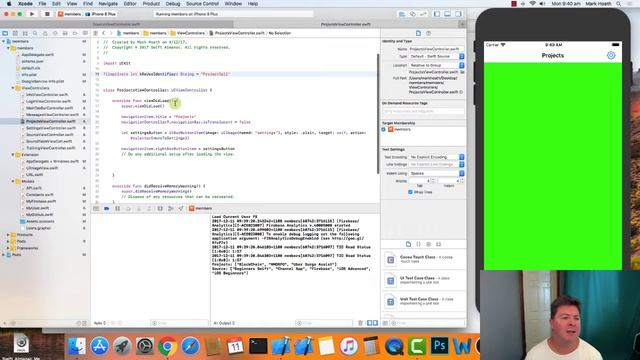Image resolution: width=640 pixels, height=360 pixels.
Task: Open the Quick Help inspector tab
Action: click(x=429, y=33)
